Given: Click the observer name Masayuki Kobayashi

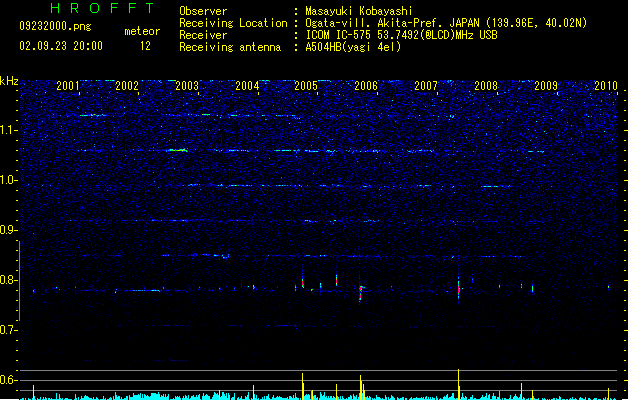Looking at the screenshot, I should pos(359,11).
